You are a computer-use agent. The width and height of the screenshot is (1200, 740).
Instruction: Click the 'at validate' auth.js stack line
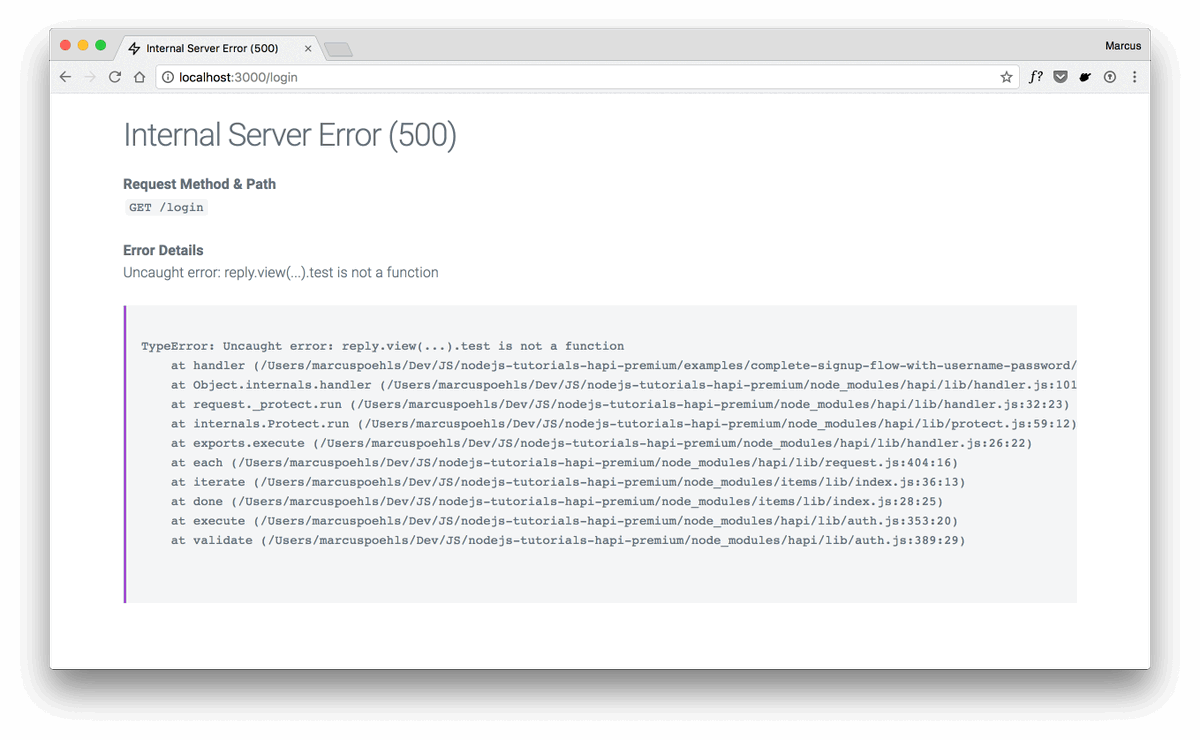[x=567, y=540]
